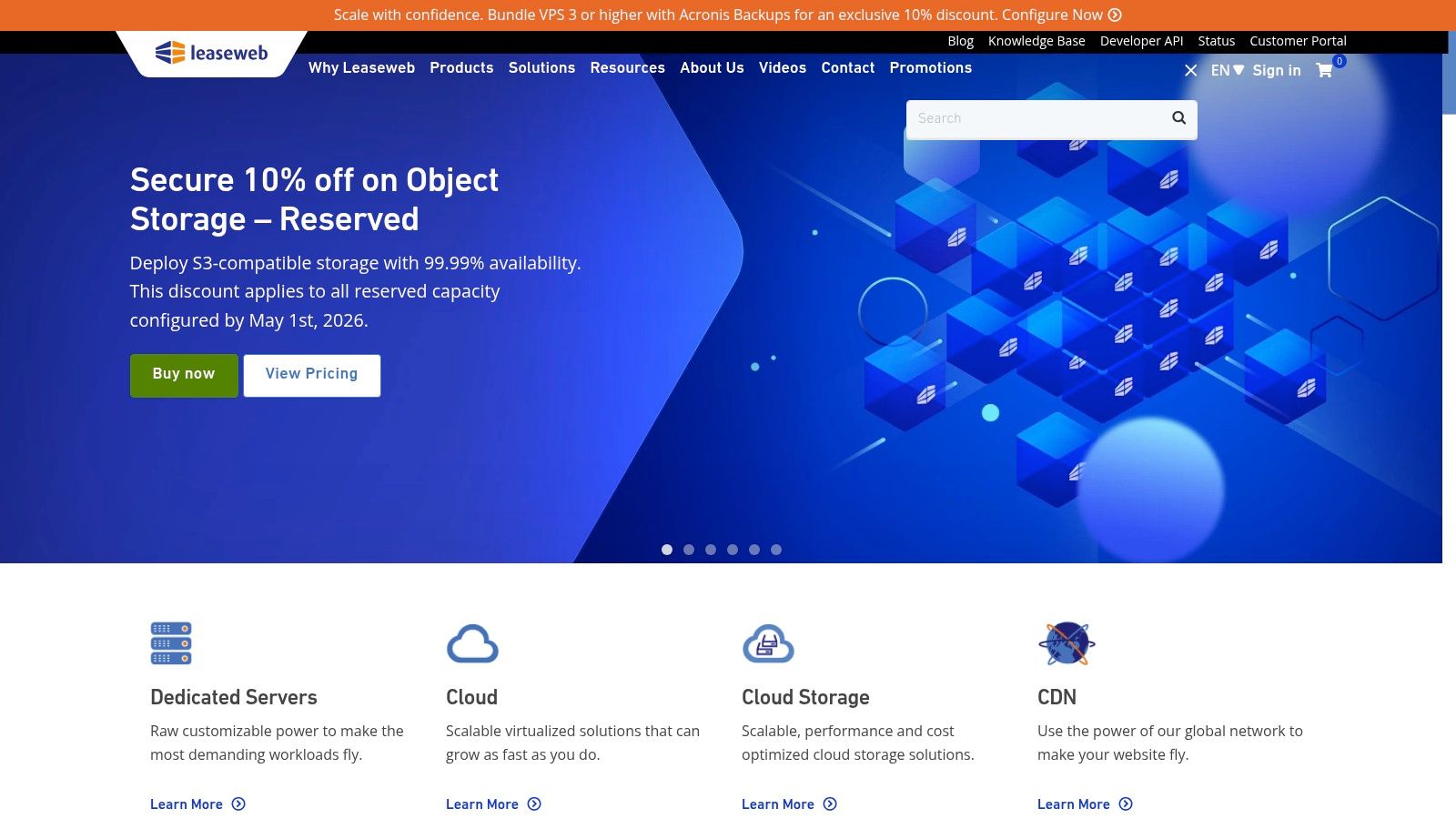Click the Buy now button
The image size is (1456, 819).
(x=183, y=374)
